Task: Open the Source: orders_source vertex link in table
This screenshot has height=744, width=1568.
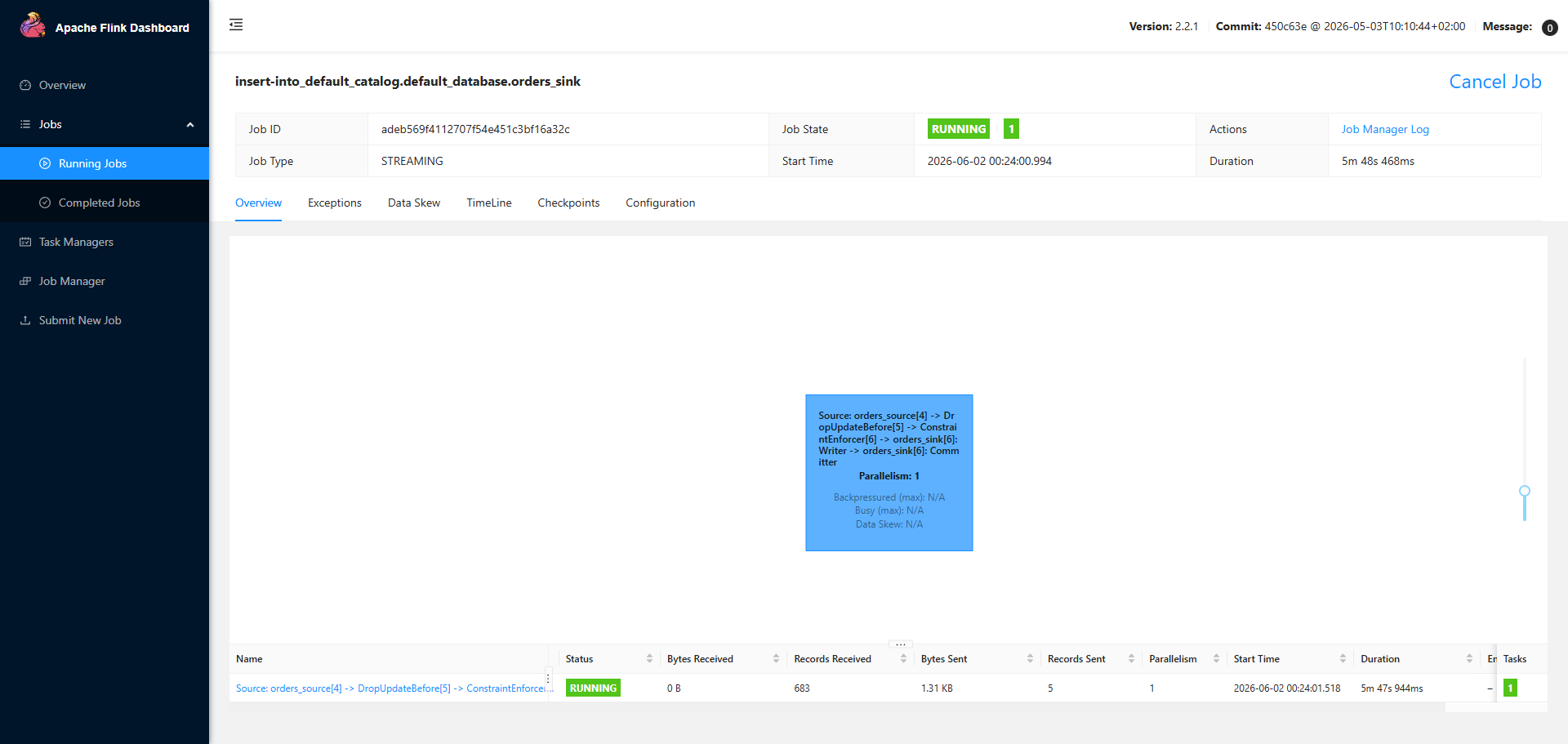Action: [394, 688]
